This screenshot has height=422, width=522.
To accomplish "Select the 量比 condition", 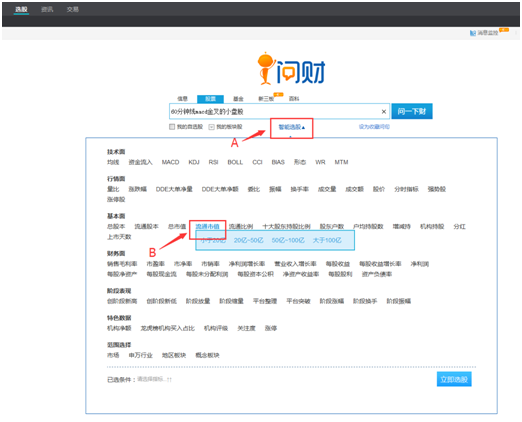I will [113, 189].
